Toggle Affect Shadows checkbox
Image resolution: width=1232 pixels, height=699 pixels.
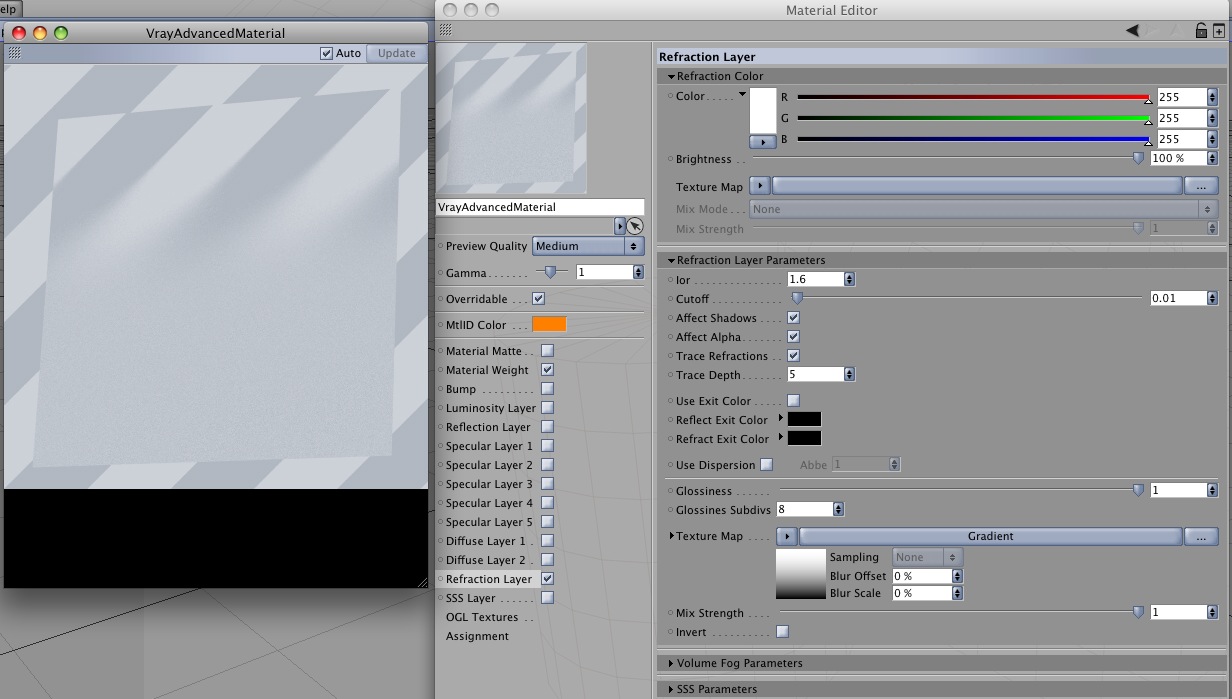[x=793, y=318]
